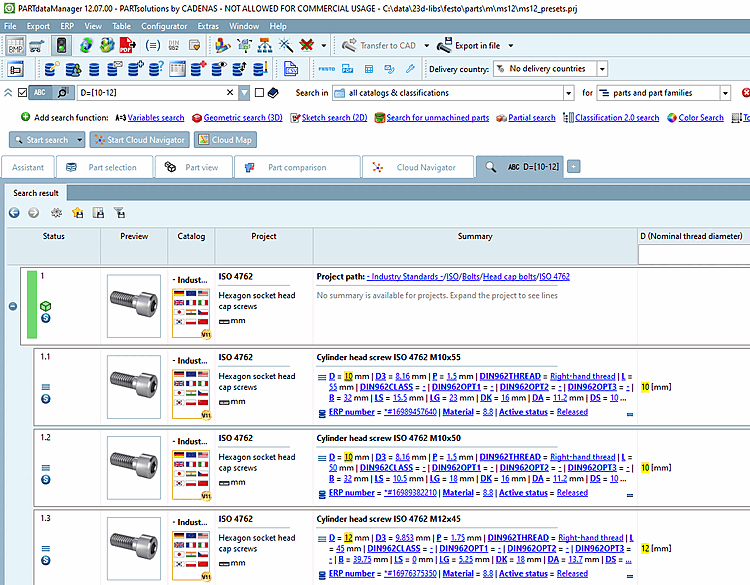Open the Configurator menu

click(163, 26)
